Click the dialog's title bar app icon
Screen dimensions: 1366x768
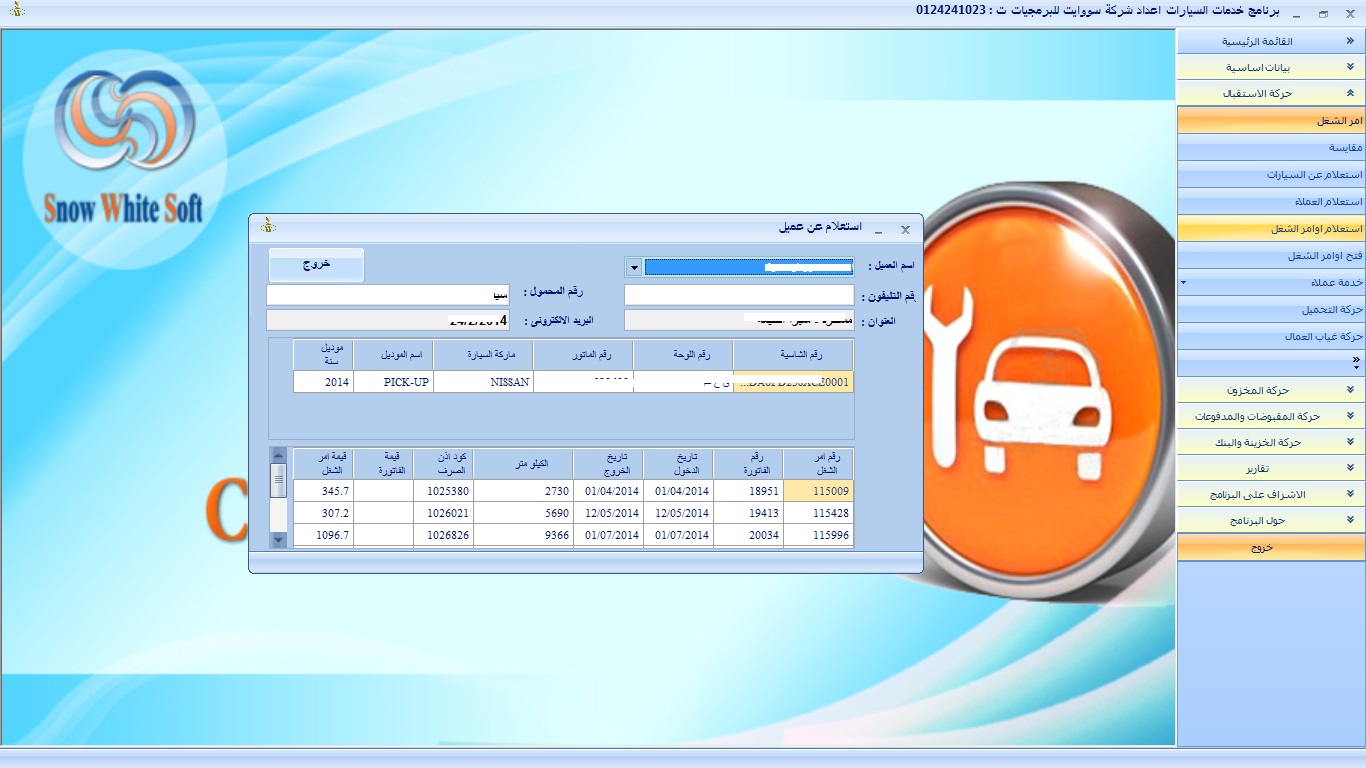[x=268, y=227]
